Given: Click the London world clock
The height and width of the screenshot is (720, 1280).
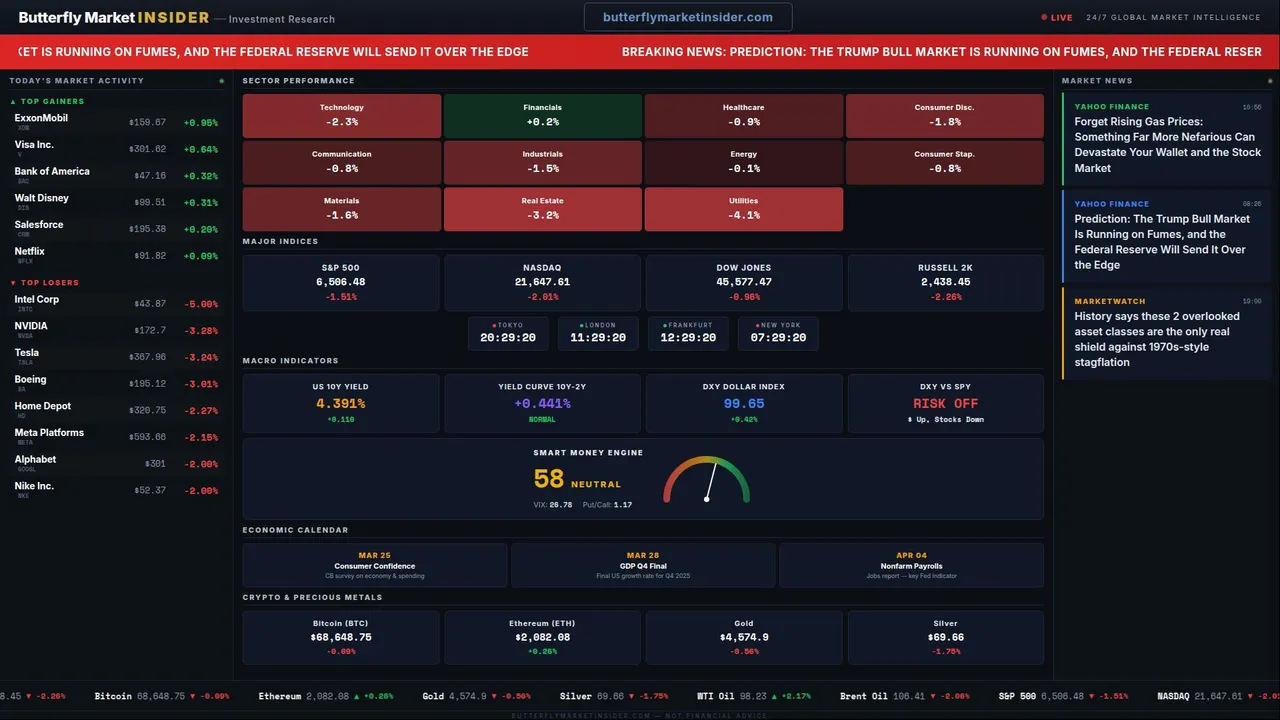Looking at the screenshot, I should (598, 333).
